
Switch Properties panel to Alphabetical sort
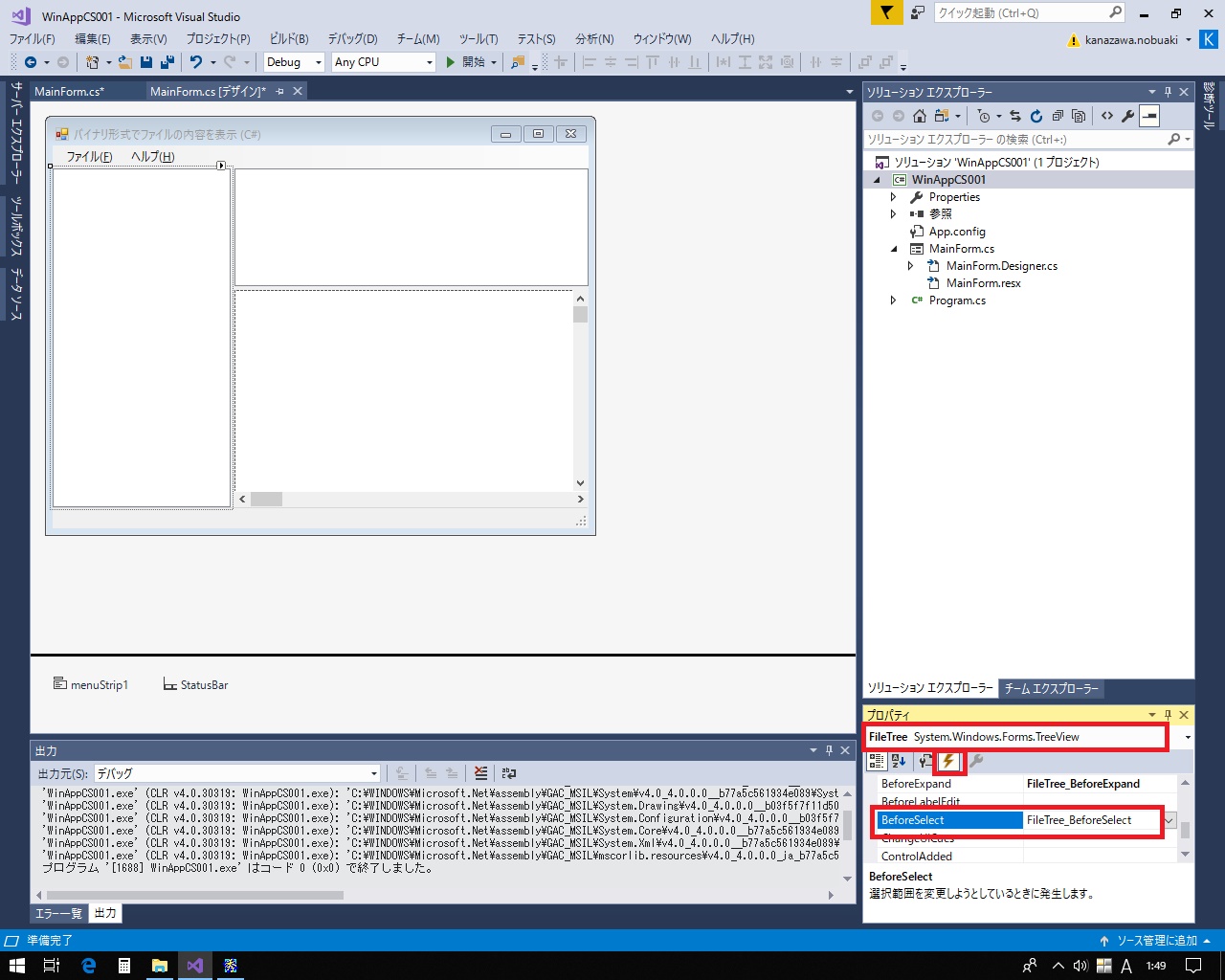[x=899, y=761]
